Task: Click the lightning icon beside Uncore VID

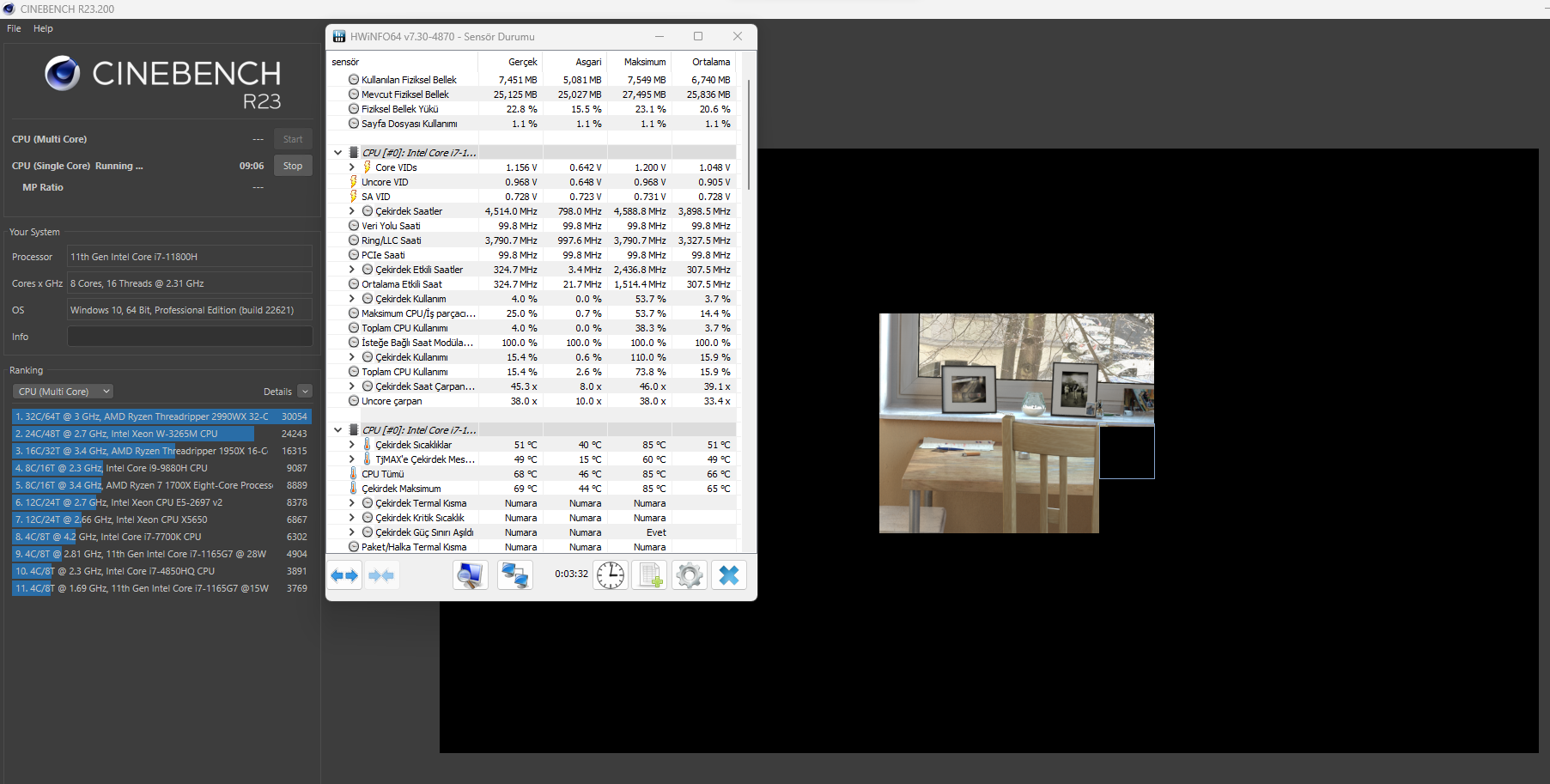Action: click(x=353, y=182)
